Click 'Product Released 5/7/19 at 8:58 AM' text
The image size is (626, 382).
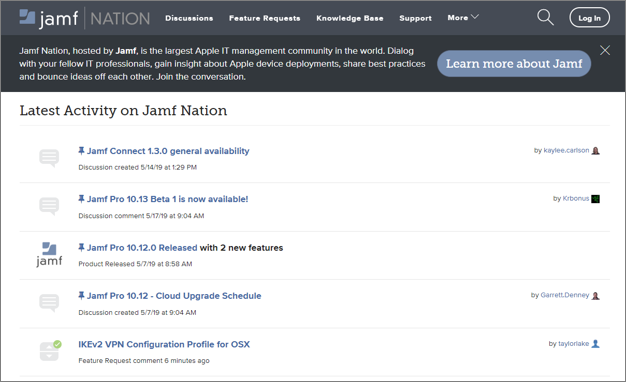135,264
